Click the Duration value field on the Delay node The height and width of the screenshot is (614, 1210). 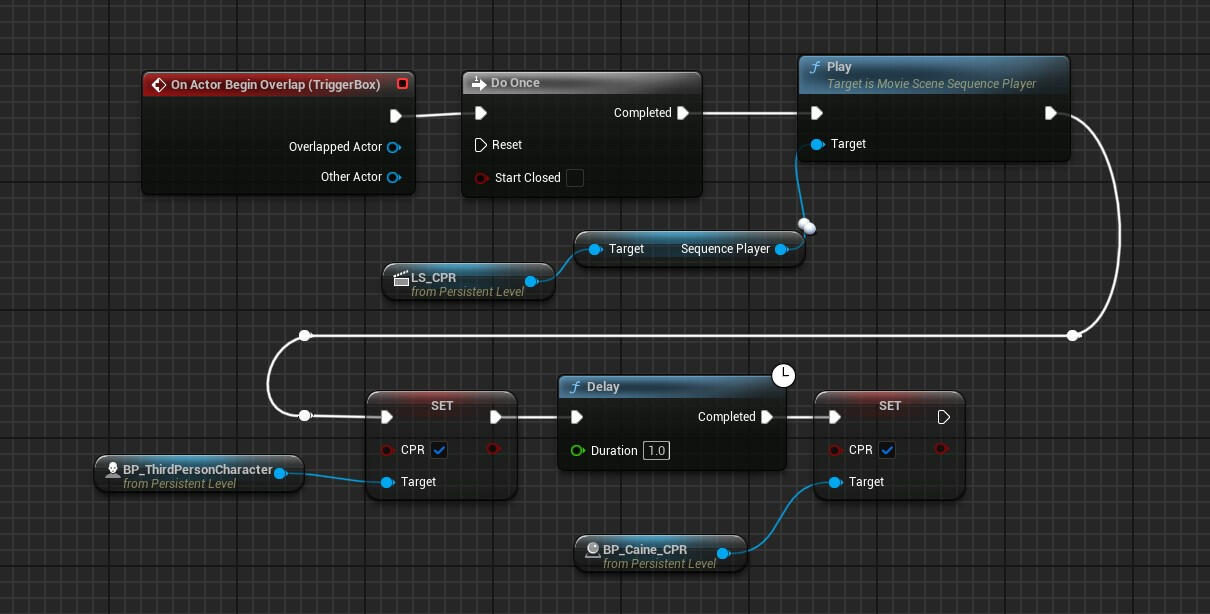click(656, 450)
